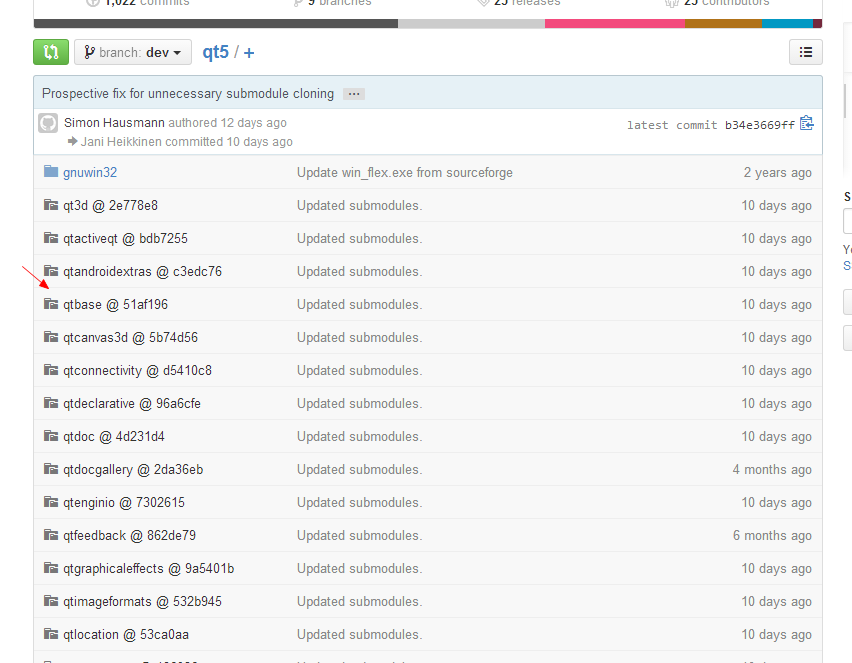The width and height of the screenshot is (852, 663).
Task: Select the qtdeclarative @ 96a6cfe entry
Action: click(x=132, y=403)
